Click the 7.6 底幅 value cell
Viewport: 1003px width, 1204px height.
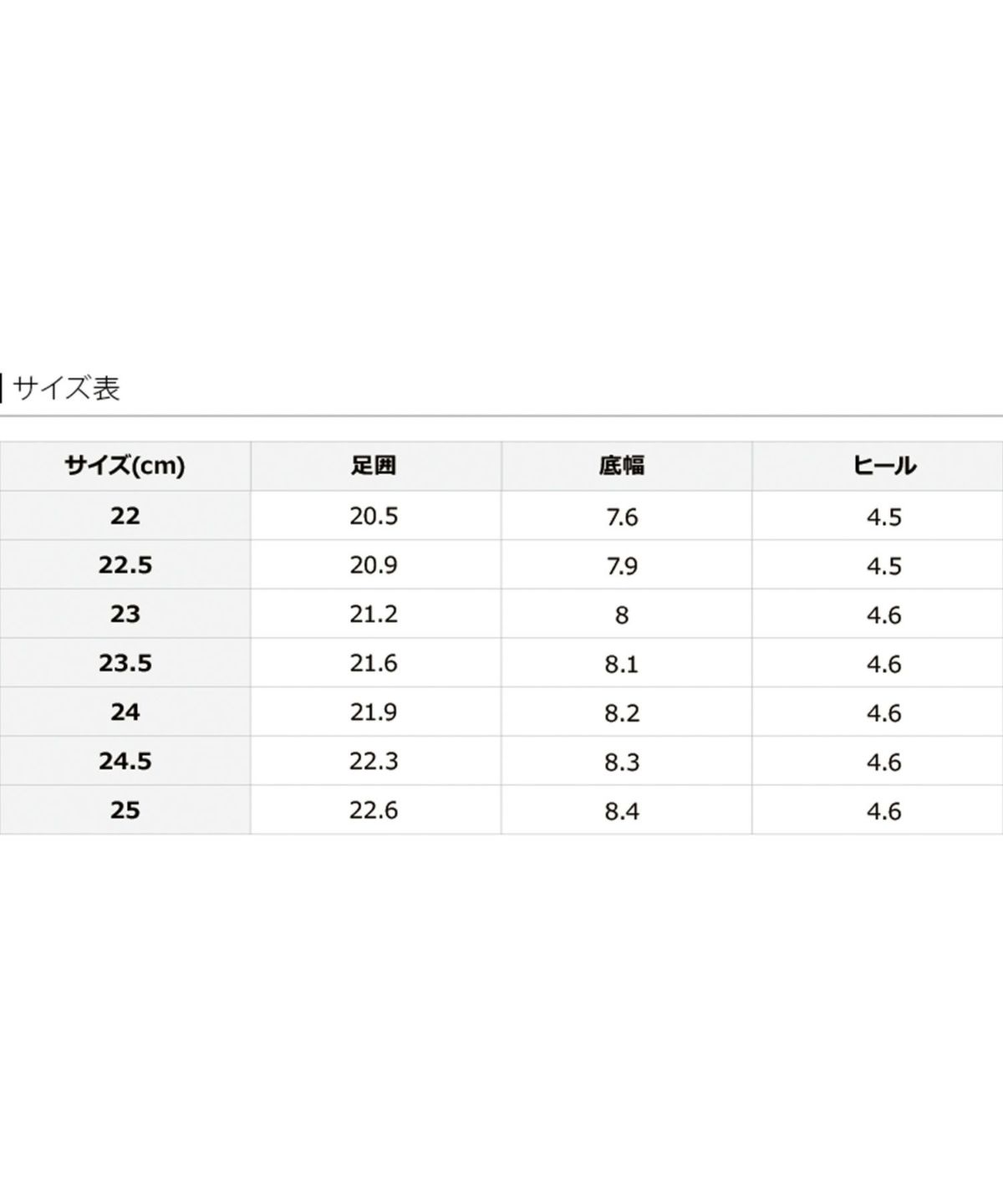622,517
